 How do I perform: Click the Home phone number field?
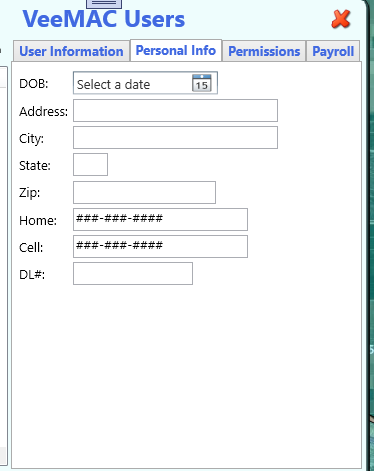pyautogui.click(x=160, y=219)
